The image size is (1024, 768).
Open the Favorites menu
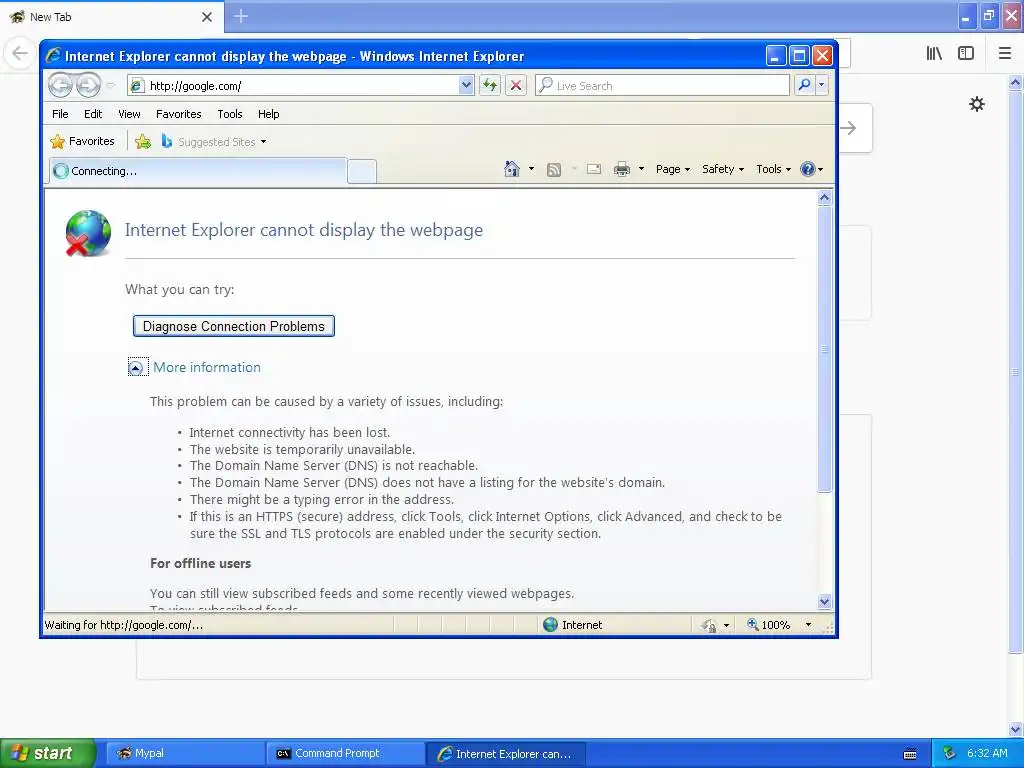pos(178,114)
